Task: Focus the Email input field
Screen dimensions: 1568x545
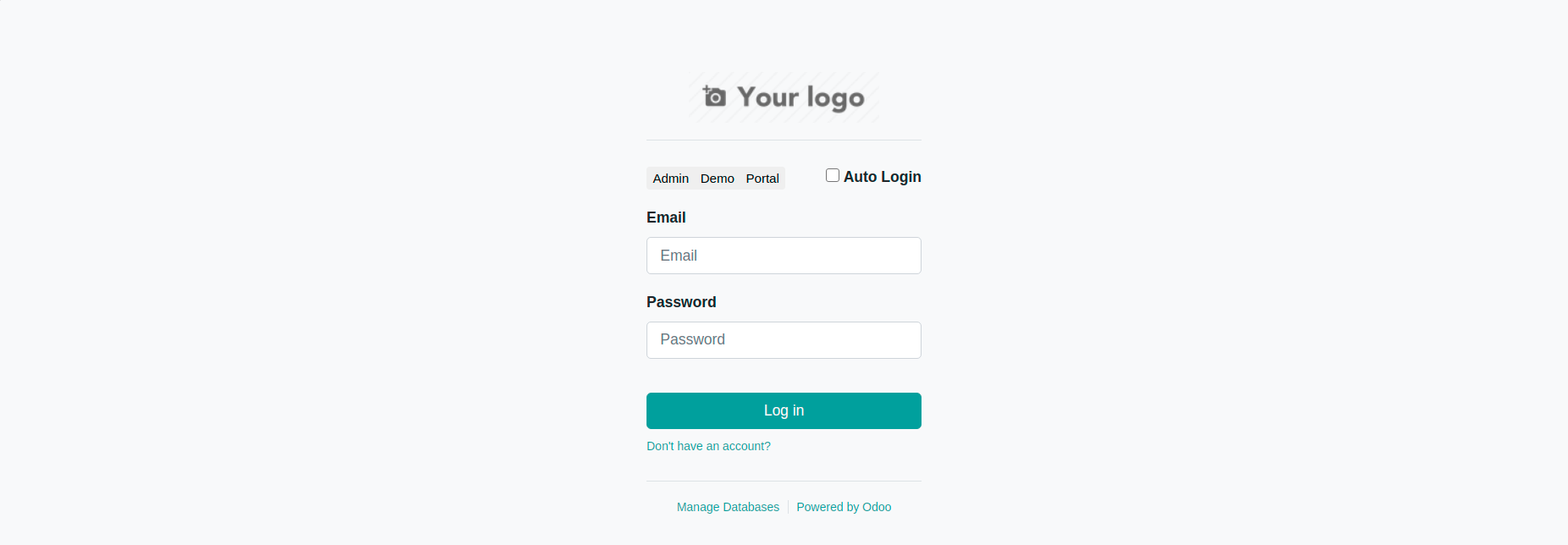Action: (784, 256)
